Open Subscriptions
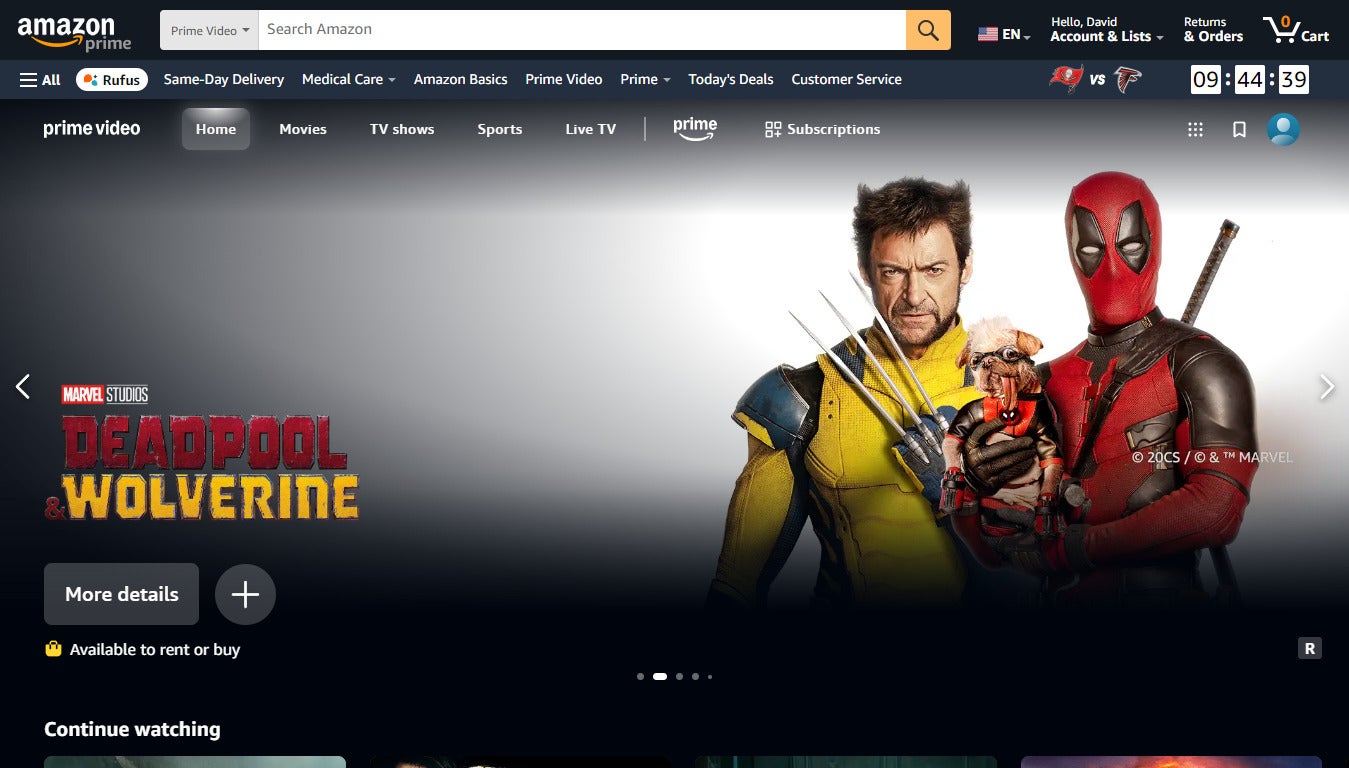Screen dimensions: 1349x768 [x=822, y=129]
